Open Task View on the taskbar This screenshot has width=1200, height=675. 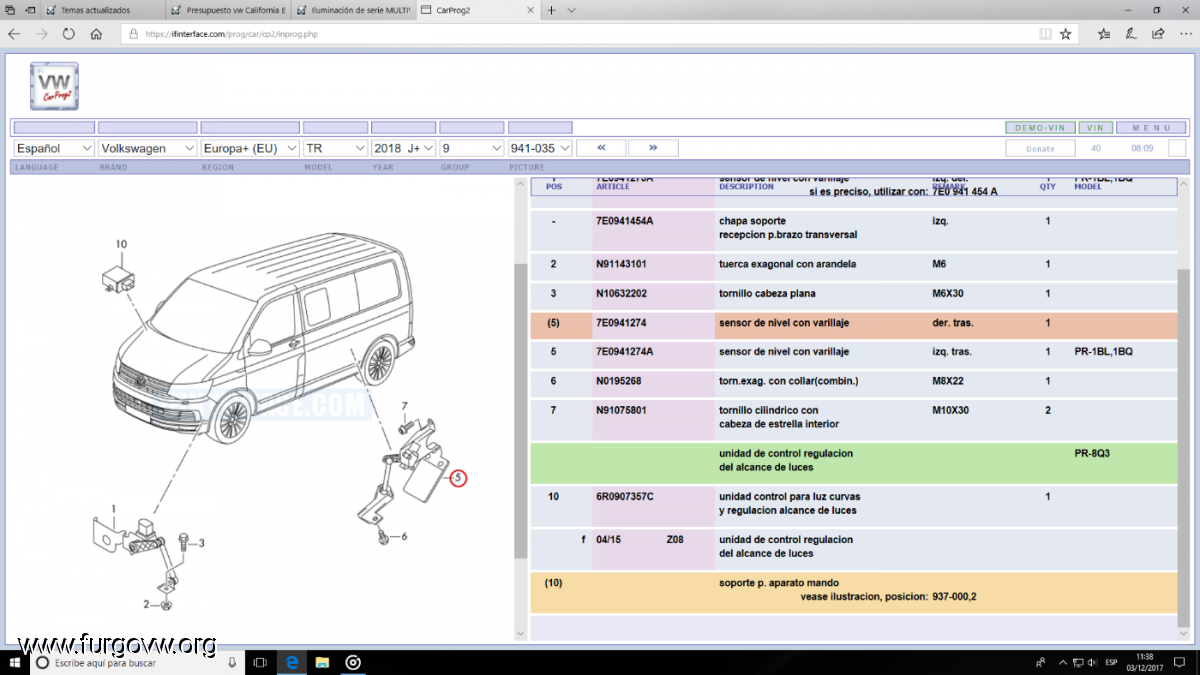coord(259,662)
